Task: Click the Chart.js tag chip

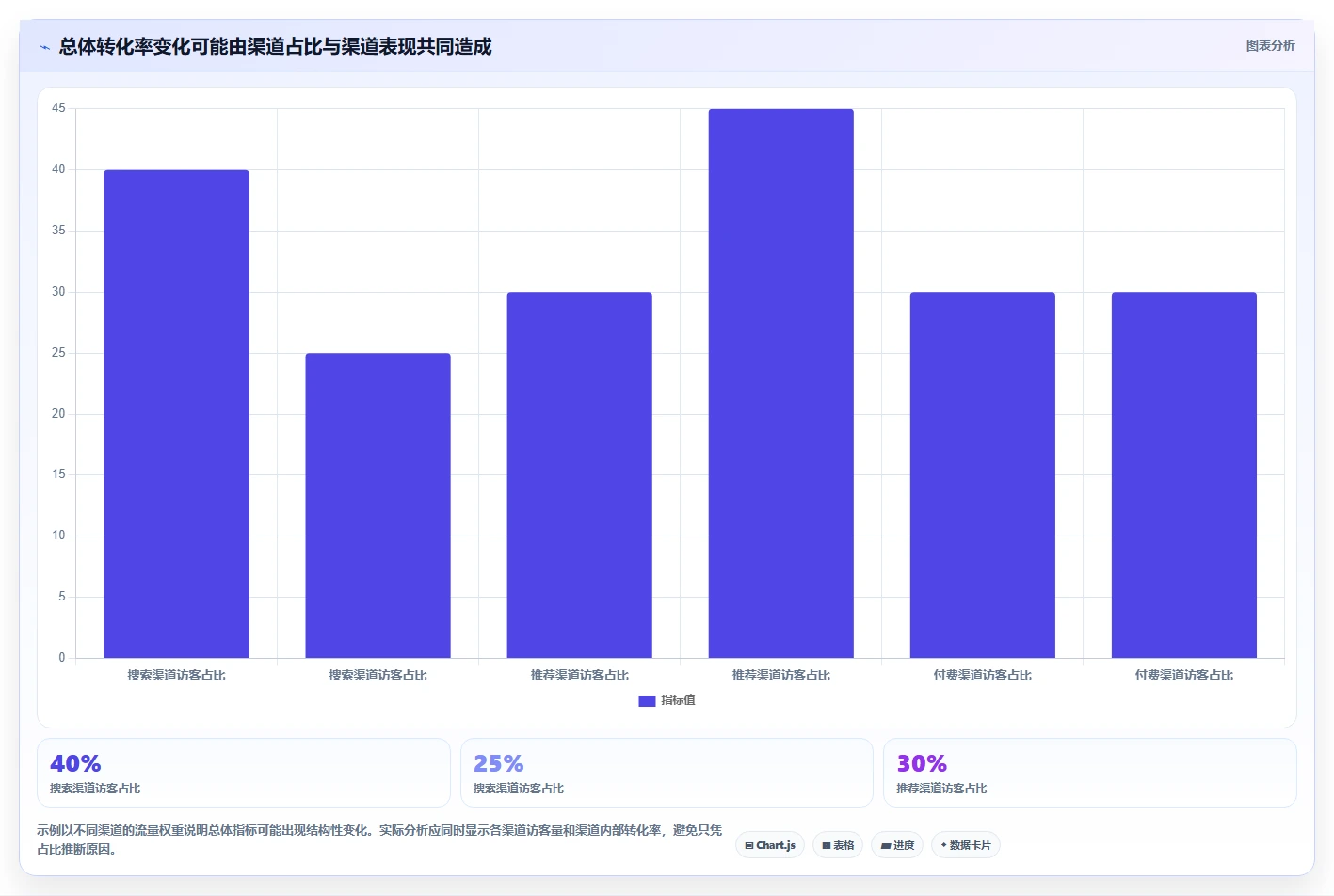Action: tap(770, 845)
